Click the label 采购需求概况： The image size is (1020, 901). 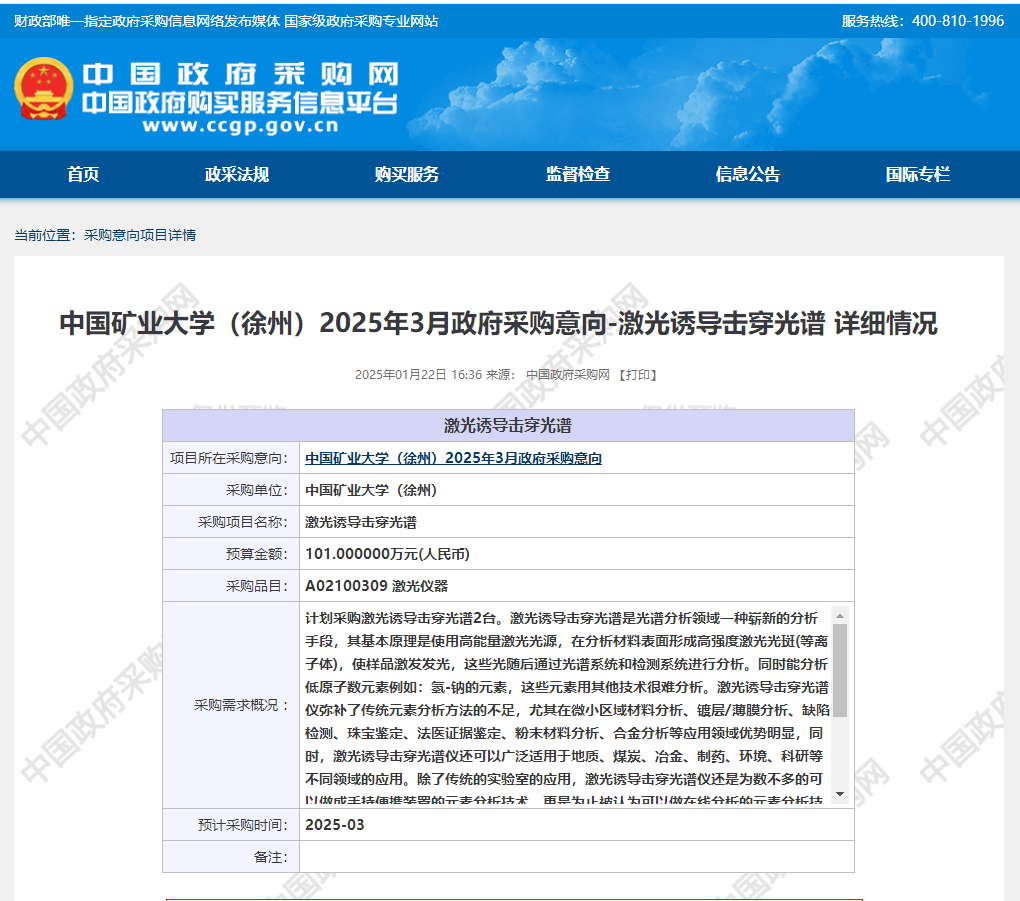241,705
